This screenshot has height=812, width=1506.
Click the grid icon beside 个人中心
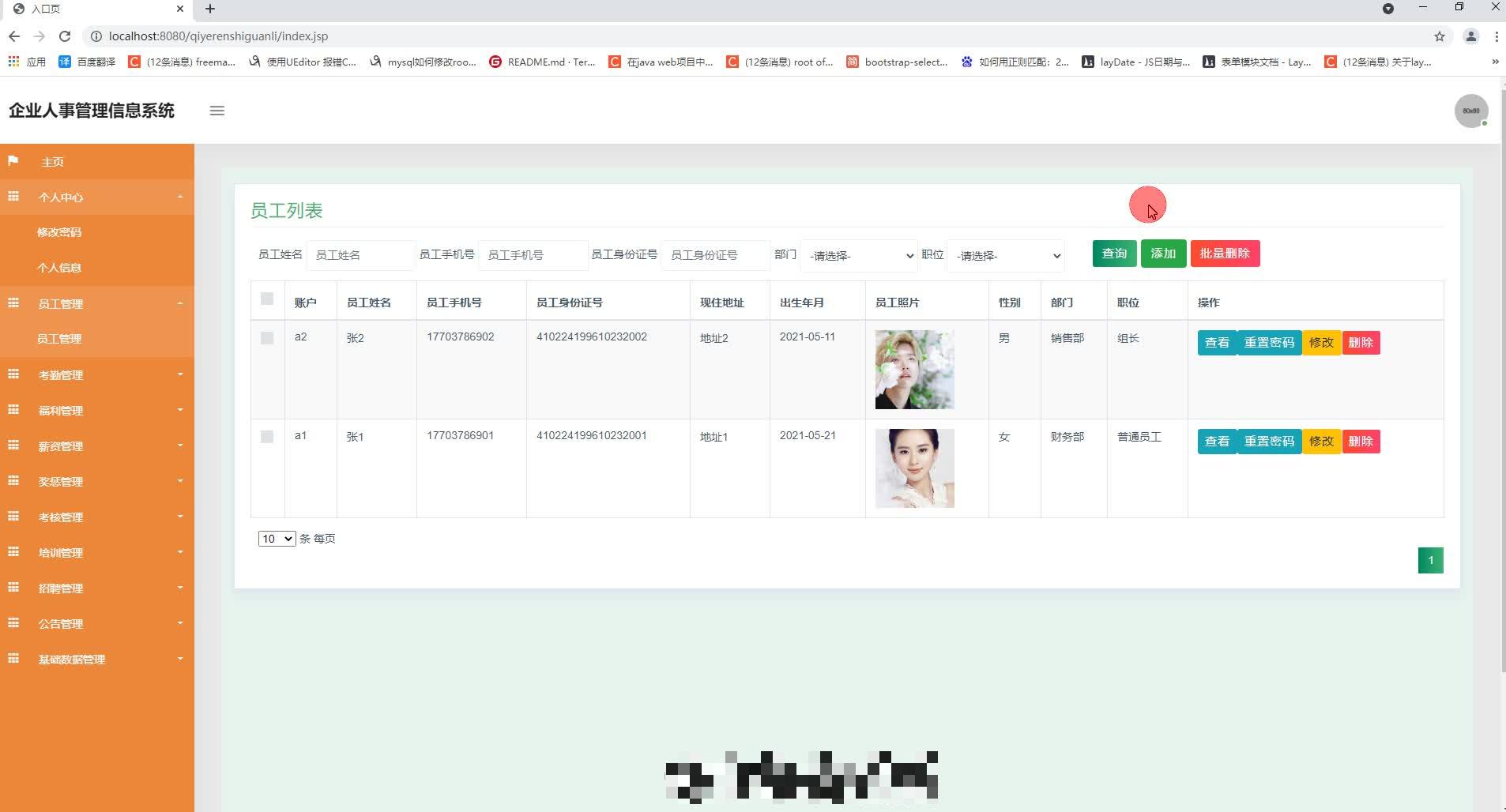coord(13,197)
